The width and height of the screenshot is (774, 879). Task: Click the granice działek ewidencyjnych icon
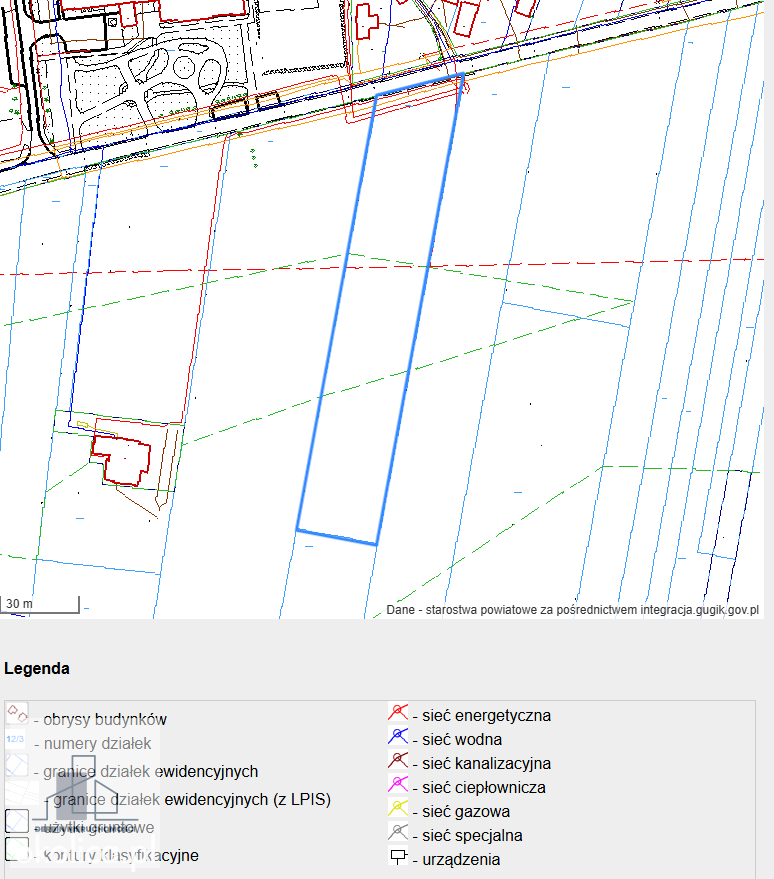17,766
